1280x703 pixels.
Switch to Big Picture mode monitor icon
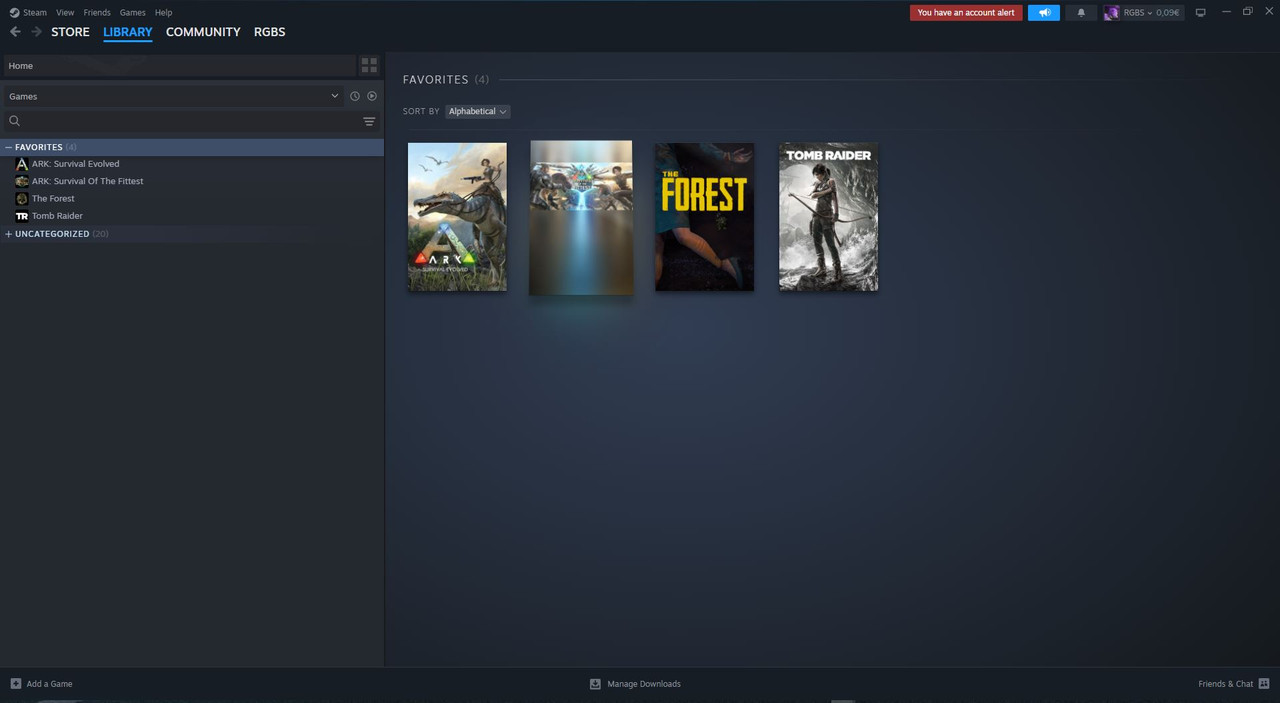[x=1201, y=13]
